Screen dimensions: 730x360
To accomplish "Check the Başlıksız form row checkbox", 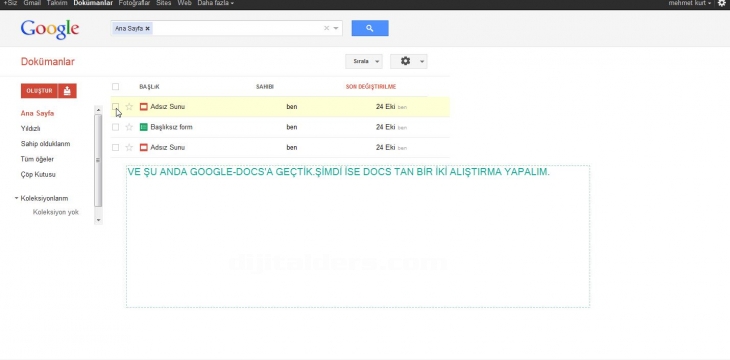I will tap(115, 127).
